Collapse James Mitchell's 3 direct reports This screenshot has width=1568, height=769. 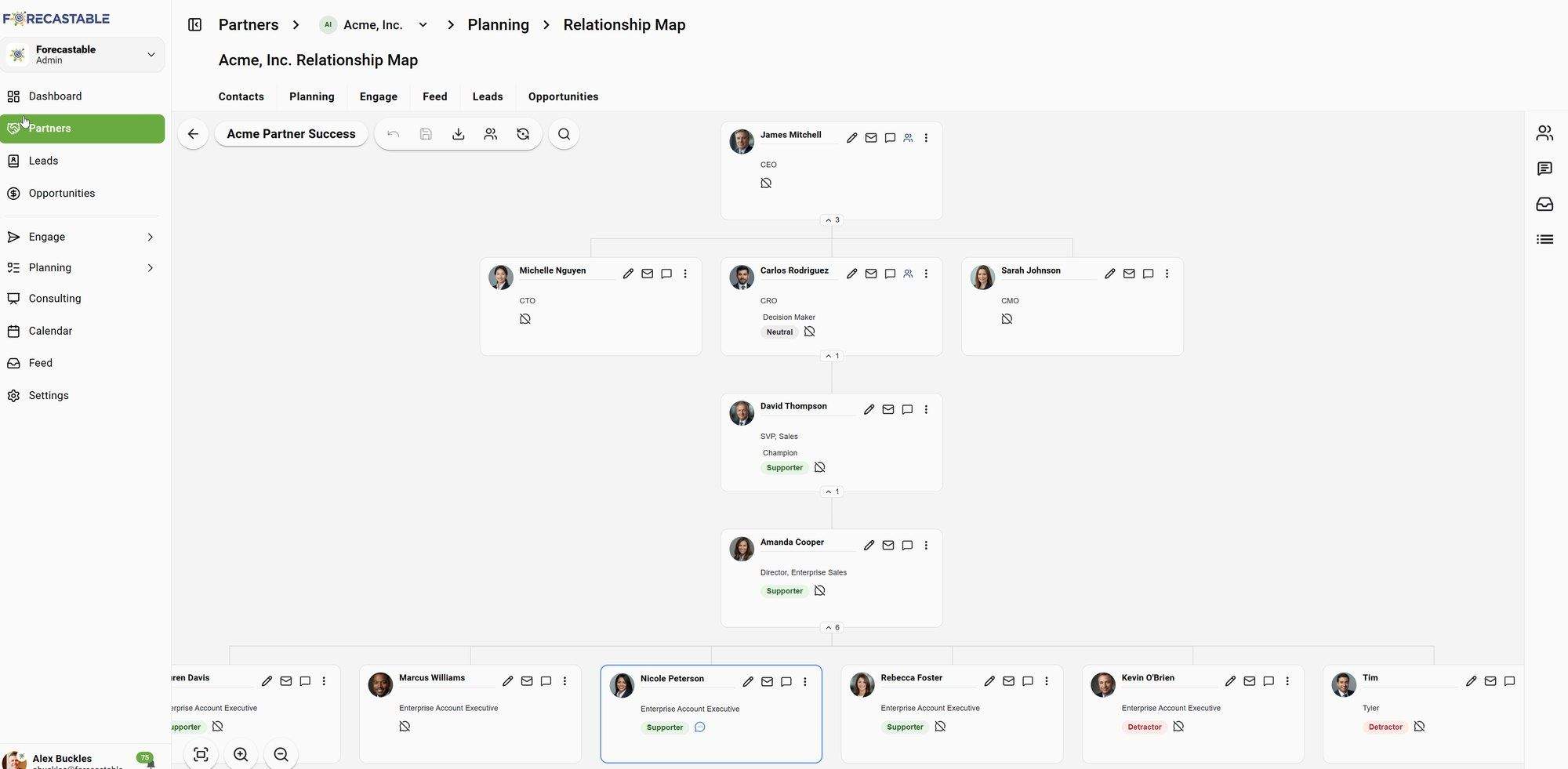click(832, 220)
